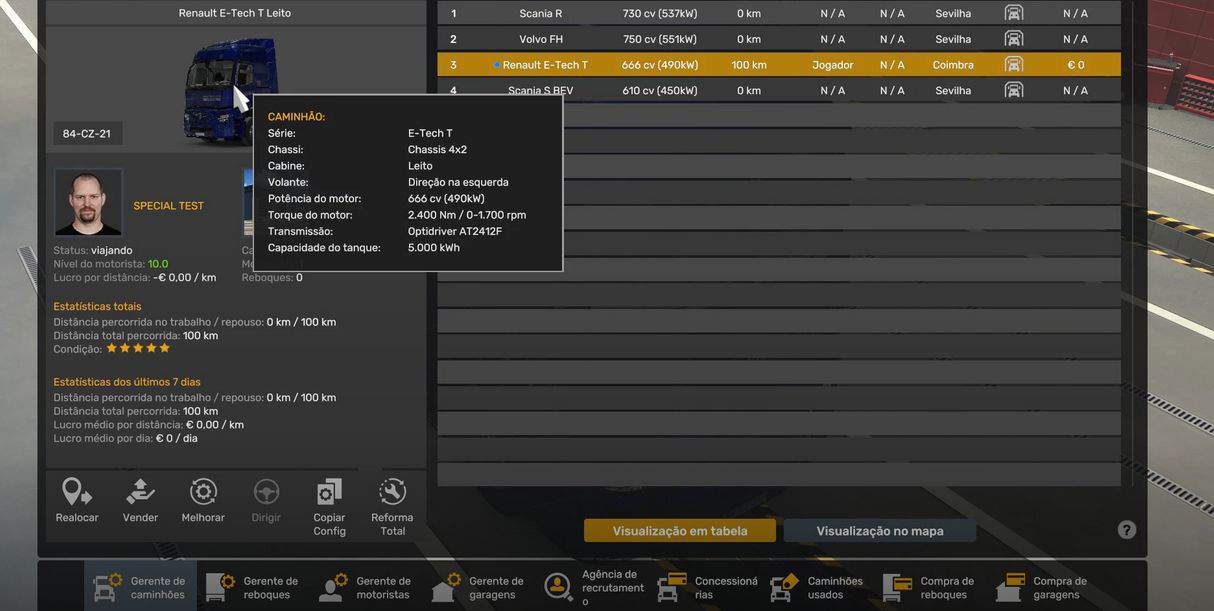Go to Gerente de garagens
The width and height of the screenshot is (1214, 611).
(x=479, y=587)
